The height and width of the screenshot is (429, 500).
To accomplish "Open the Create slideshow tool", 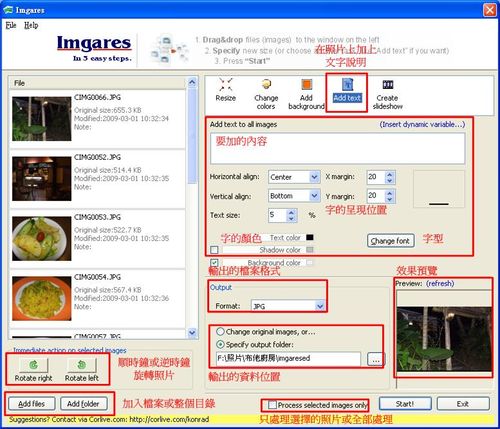I will [x=388, y=94].
